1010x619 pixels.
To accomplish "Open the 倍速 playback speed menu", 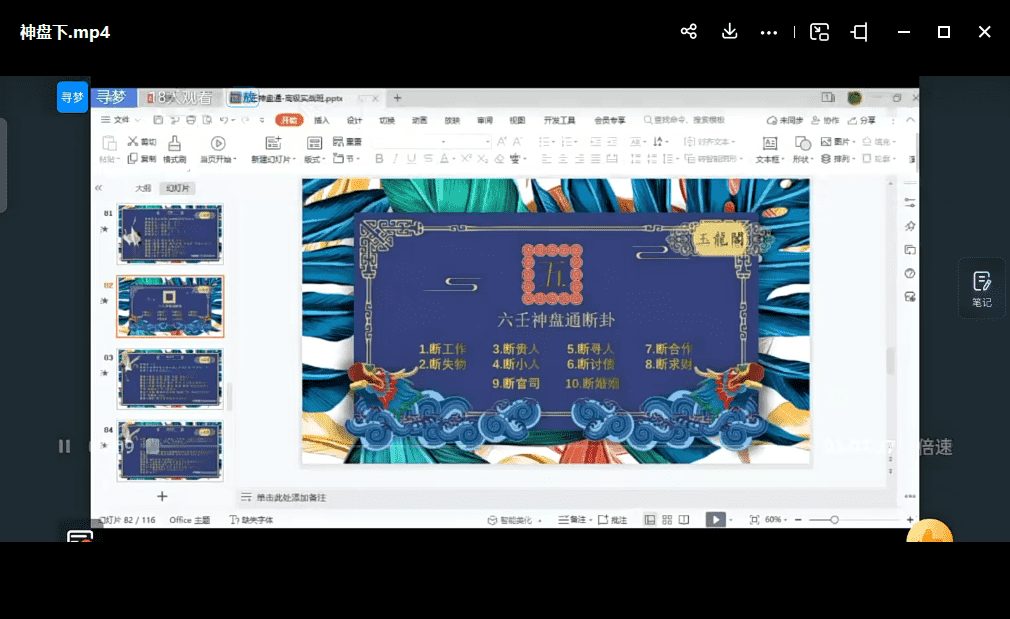I will (x=935, y=447).
